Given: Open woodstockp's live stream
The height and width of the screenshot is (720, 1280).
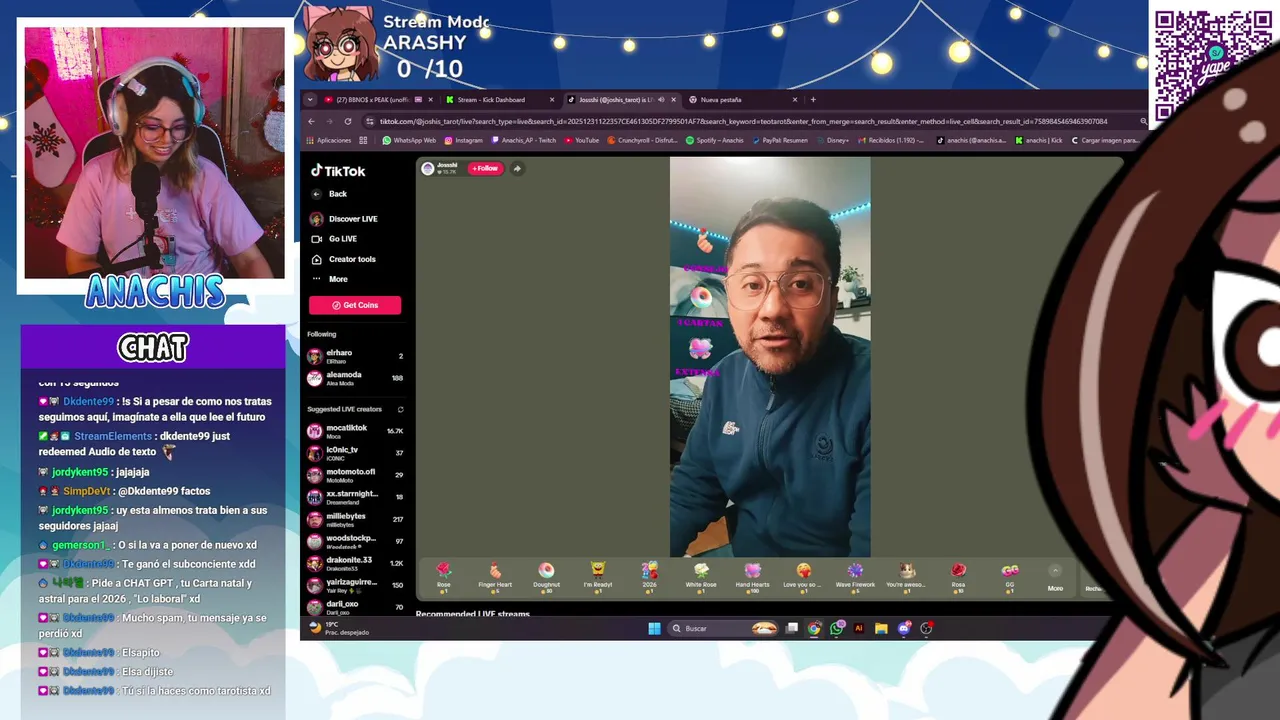Looking at the screenshot, I should tap(355, 542).
